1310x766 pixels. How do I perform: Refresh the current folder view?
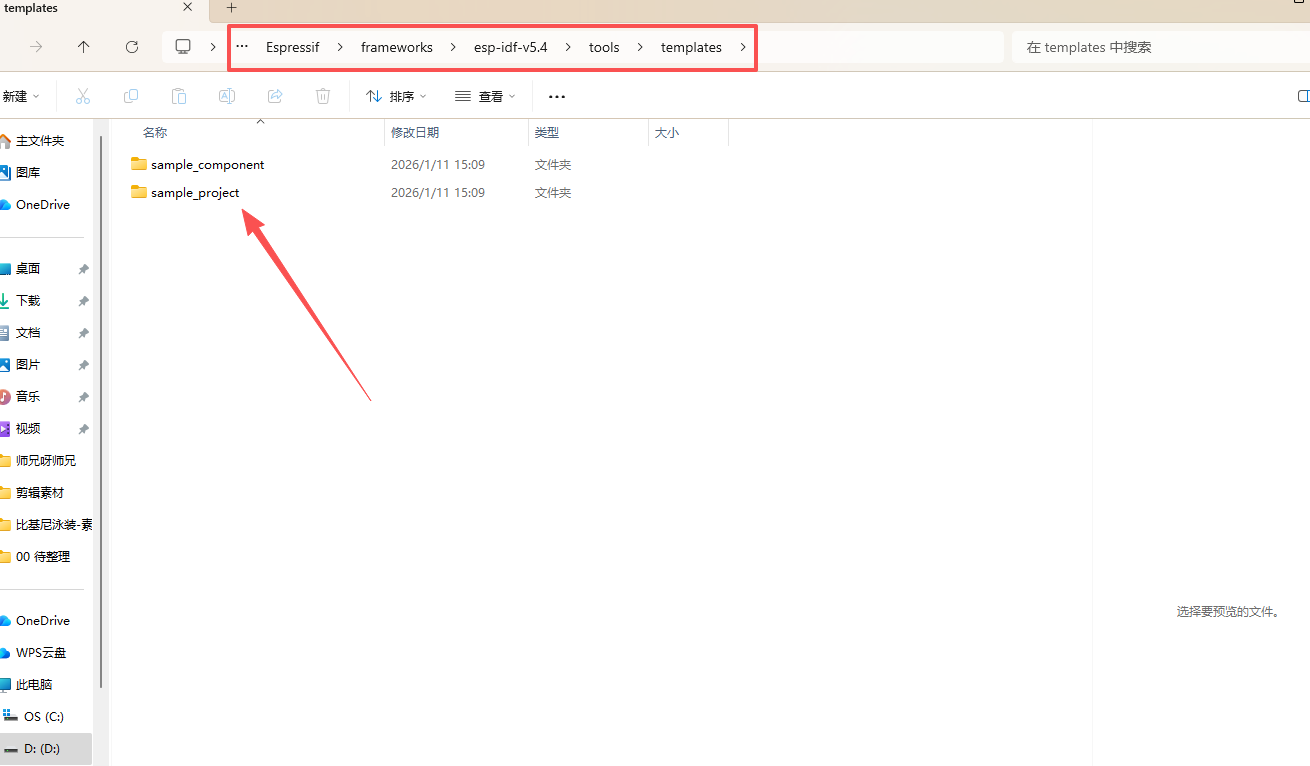pyautogui.click(x=132, y=47)
